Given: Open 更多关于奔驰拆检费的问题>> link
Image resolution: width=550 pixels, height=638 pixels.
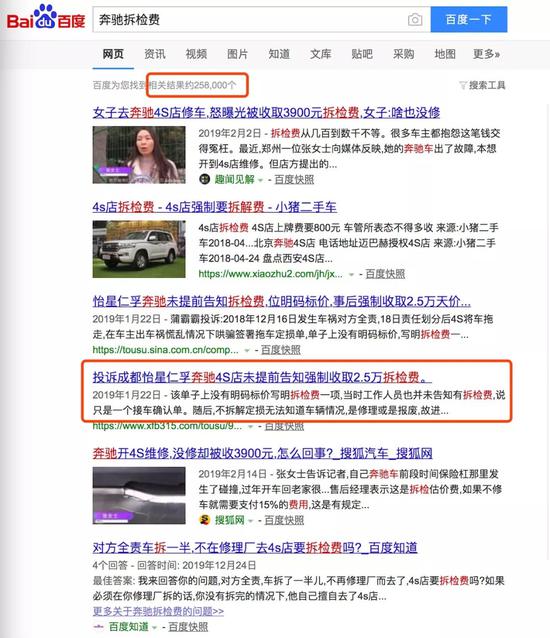Looking at the screenshot, I should [158, 611].
